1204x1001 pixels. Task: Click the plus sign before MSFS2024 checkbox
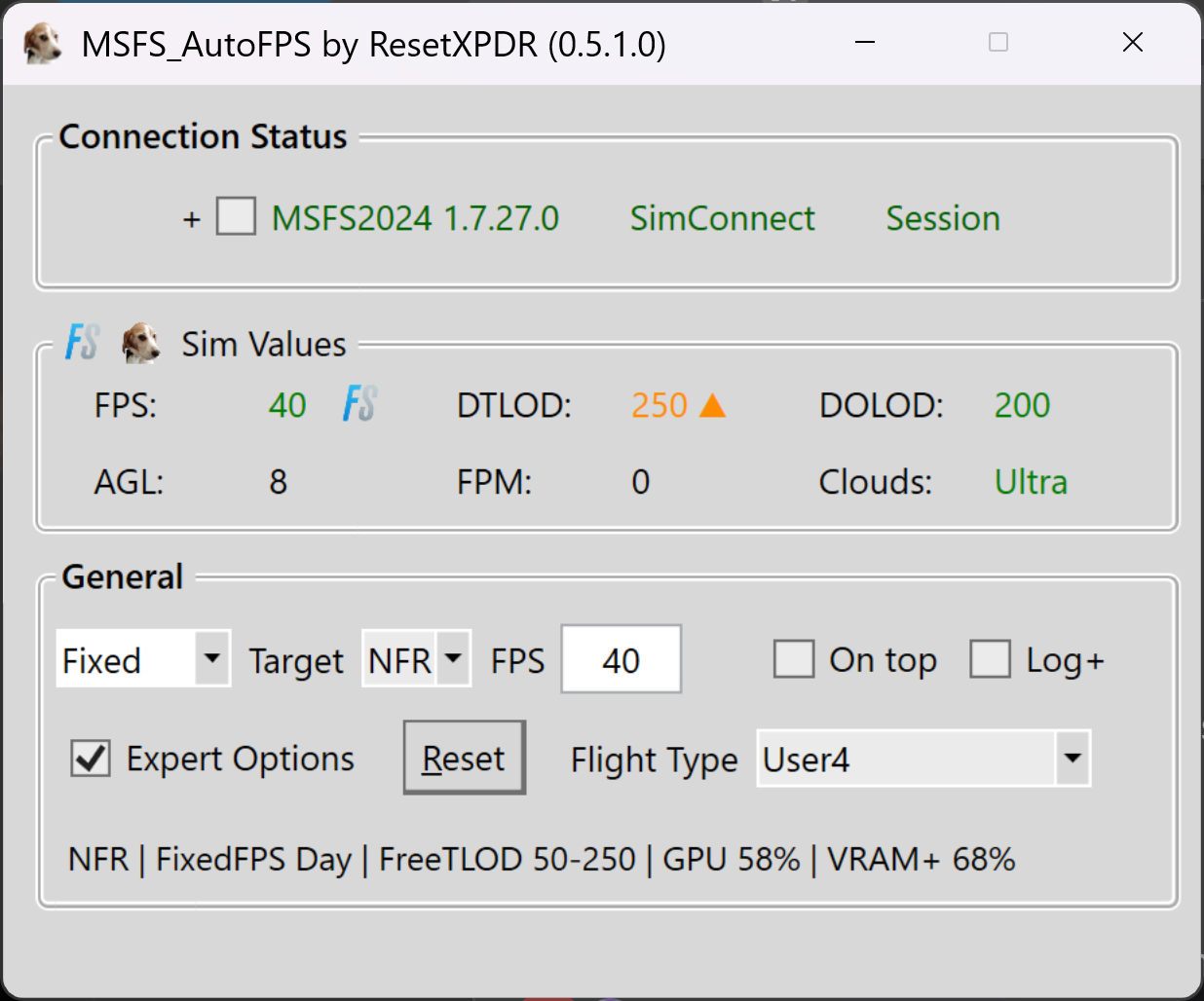coord(192,219)
